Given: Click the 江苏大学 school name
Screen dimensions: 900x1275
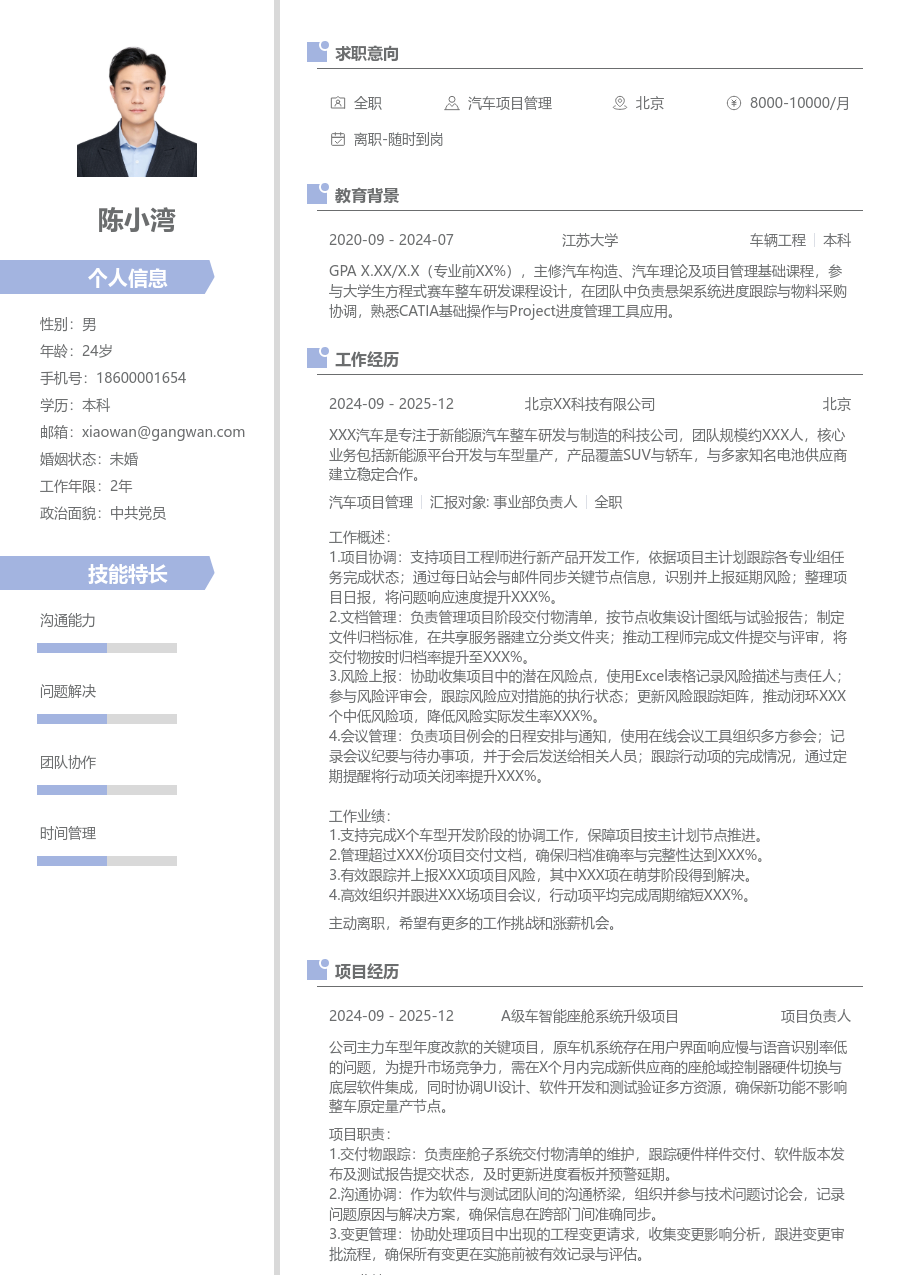Looking at the screenshot, I should point(590,240).
